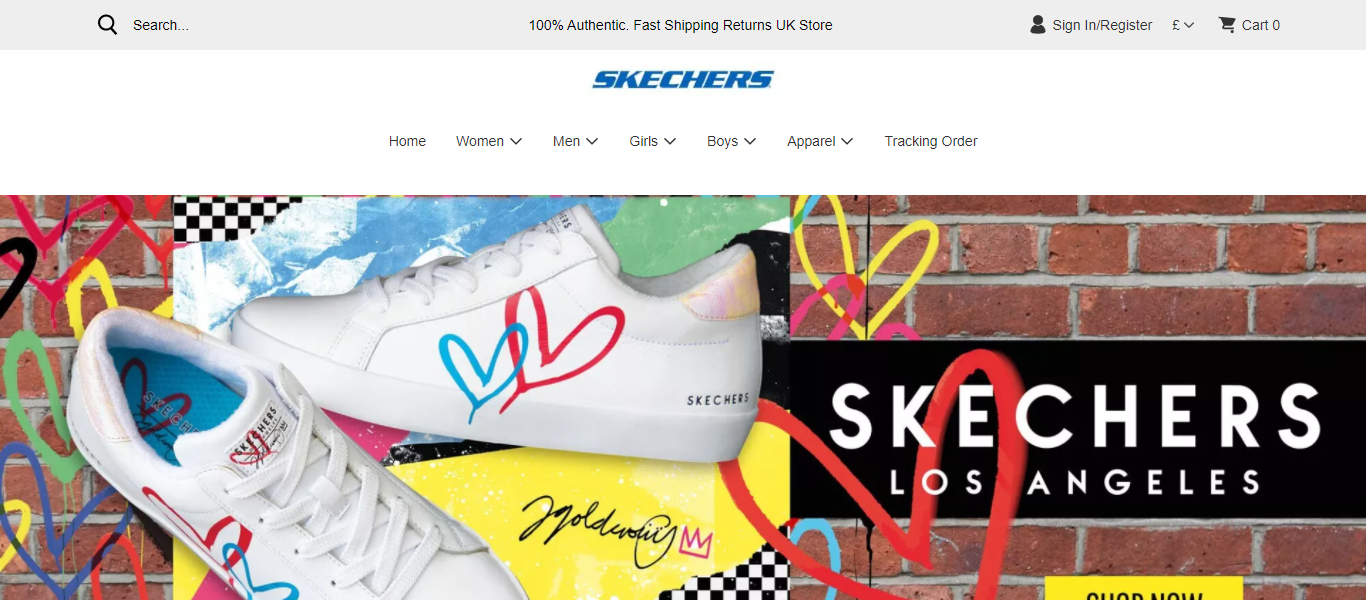Focus the Search... input field
1366x600 pixels.
pyautogui.click(x=161, y=25)
